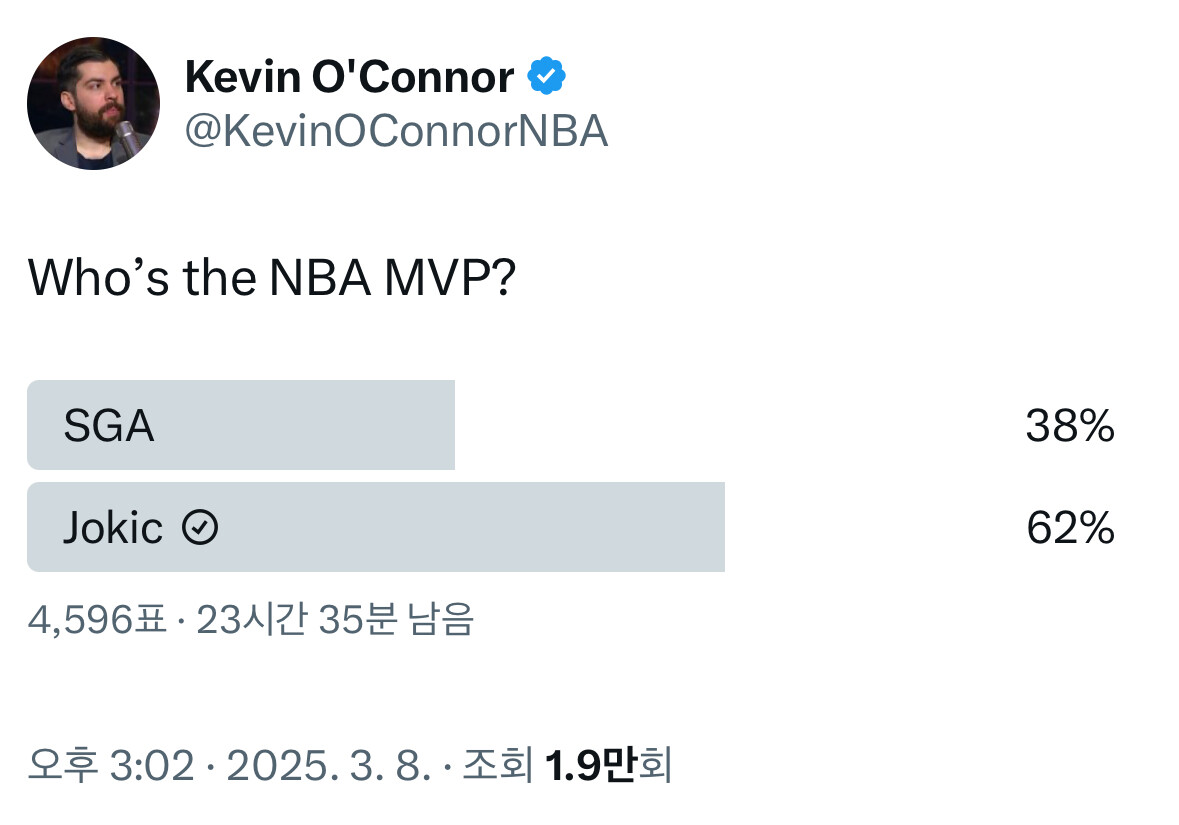
Task: Click the blue verified badge
Action: pos(547,77)
